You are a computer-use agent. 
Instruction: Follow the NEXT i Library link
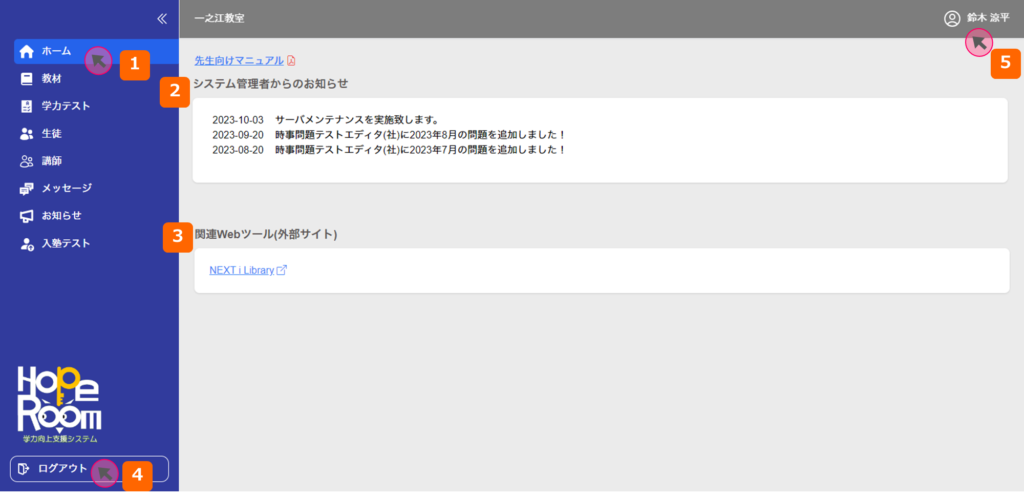[x=241, y=270]
